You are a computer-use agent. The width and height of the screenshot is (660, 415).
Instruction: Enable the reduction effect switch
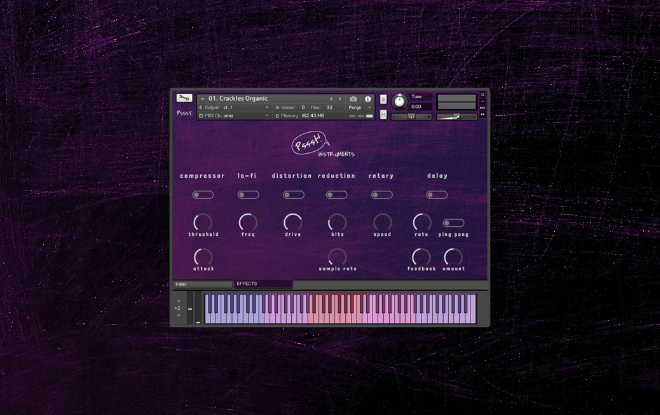click(337, 195)
